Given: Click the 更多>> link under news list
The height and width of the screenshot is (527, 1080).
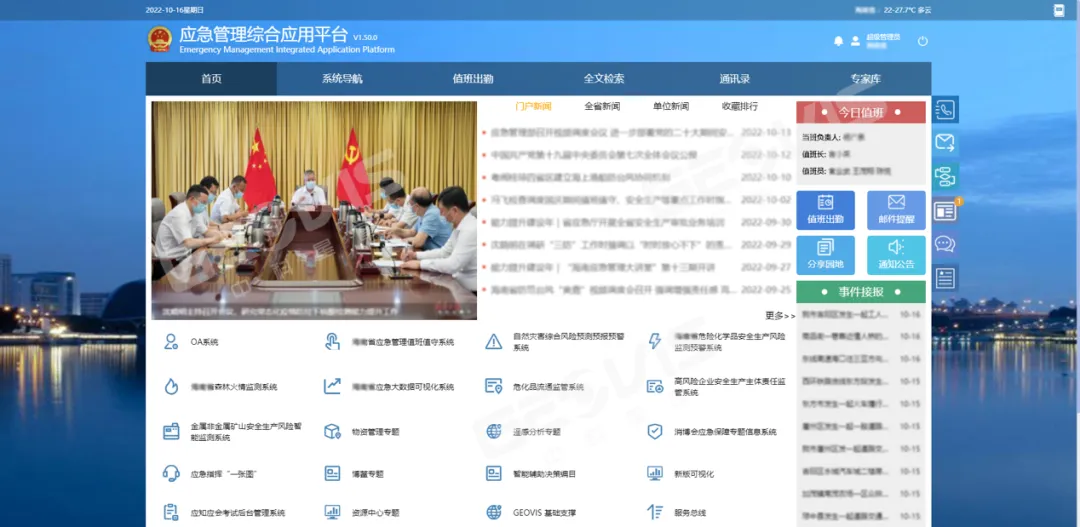Looking at the screenshot, I should (780, 316).
